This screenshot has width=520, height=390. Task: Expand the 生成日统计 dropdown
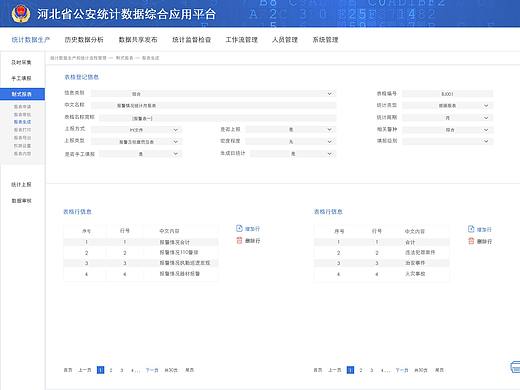tap(293, 154)
